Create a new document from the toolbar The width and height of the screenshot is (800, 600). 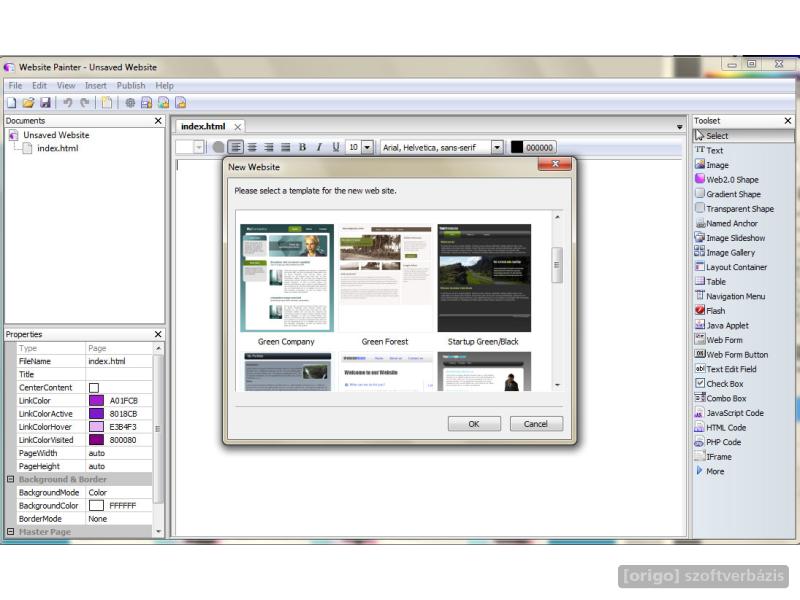pyautogui.click(x=12, y=103)
